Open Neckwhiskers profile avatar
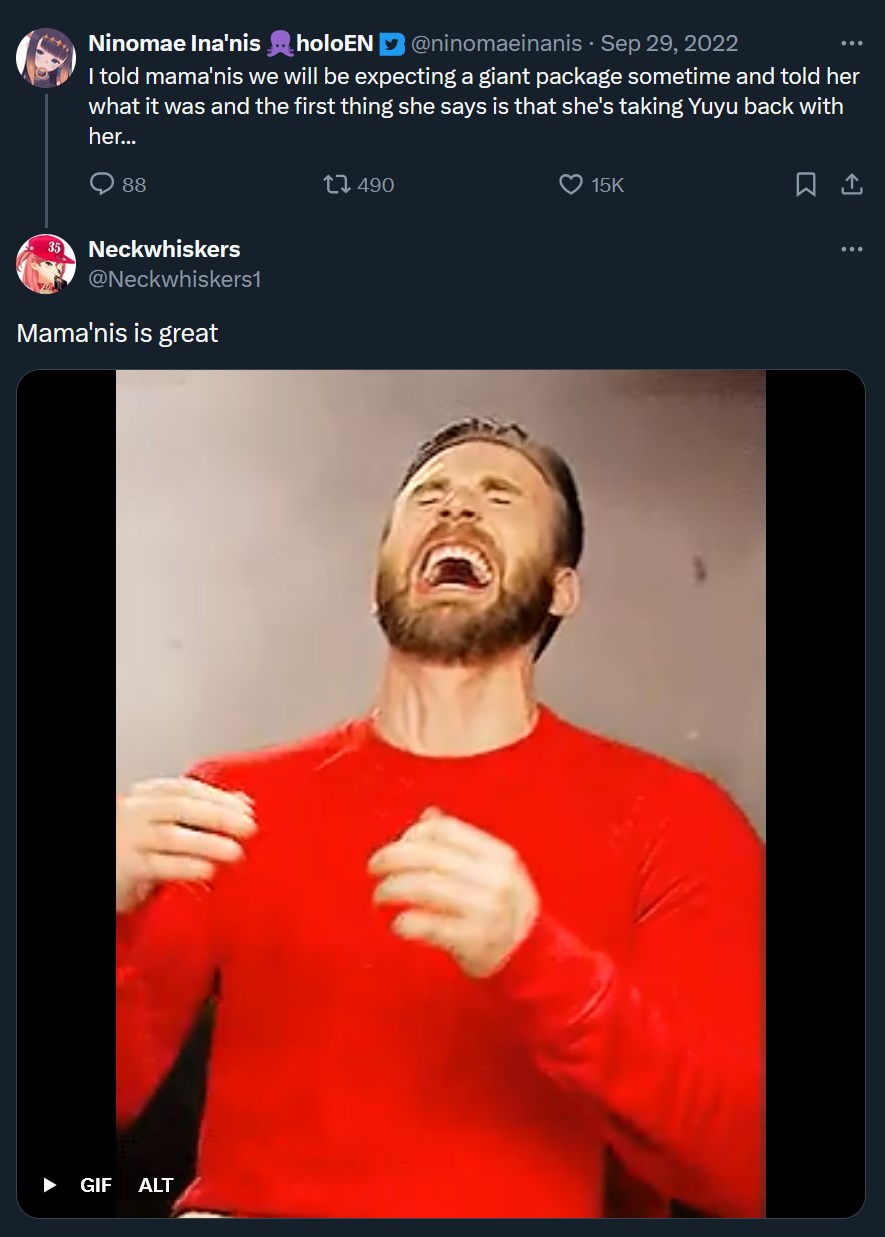The width and height of the screenshot is (885, 1237). (x=46, y=263)
